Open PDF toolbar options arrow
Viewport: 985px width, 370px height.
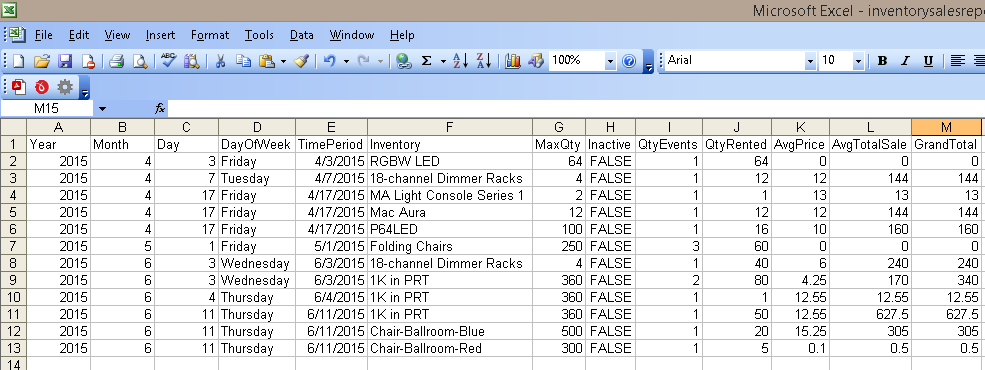click(x=85, y=87)
